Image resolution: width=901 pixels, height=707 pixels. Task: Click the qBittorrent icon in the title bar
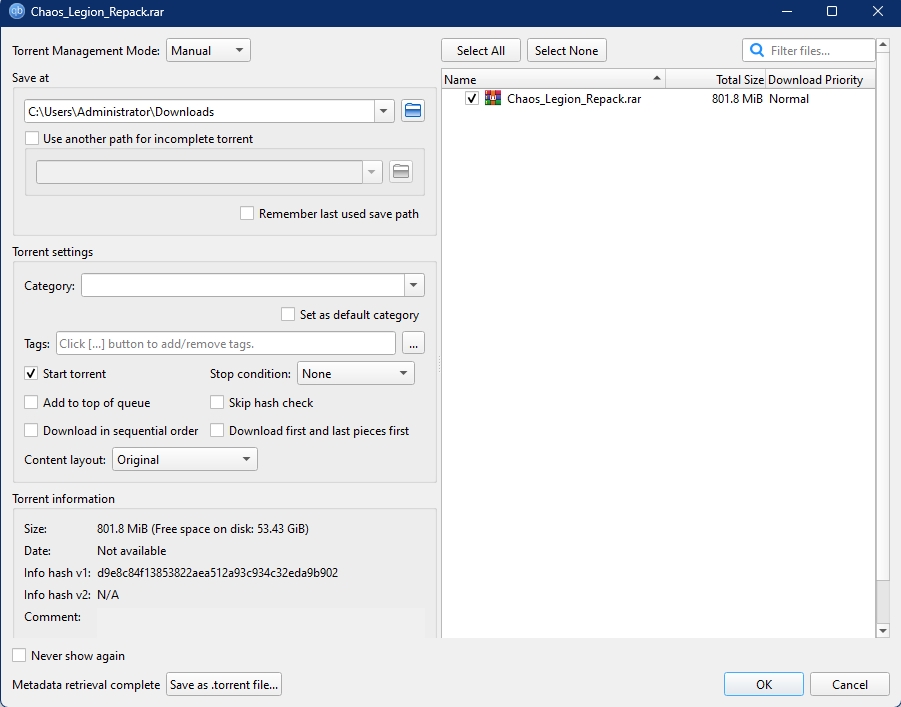[x=17, y=11]
